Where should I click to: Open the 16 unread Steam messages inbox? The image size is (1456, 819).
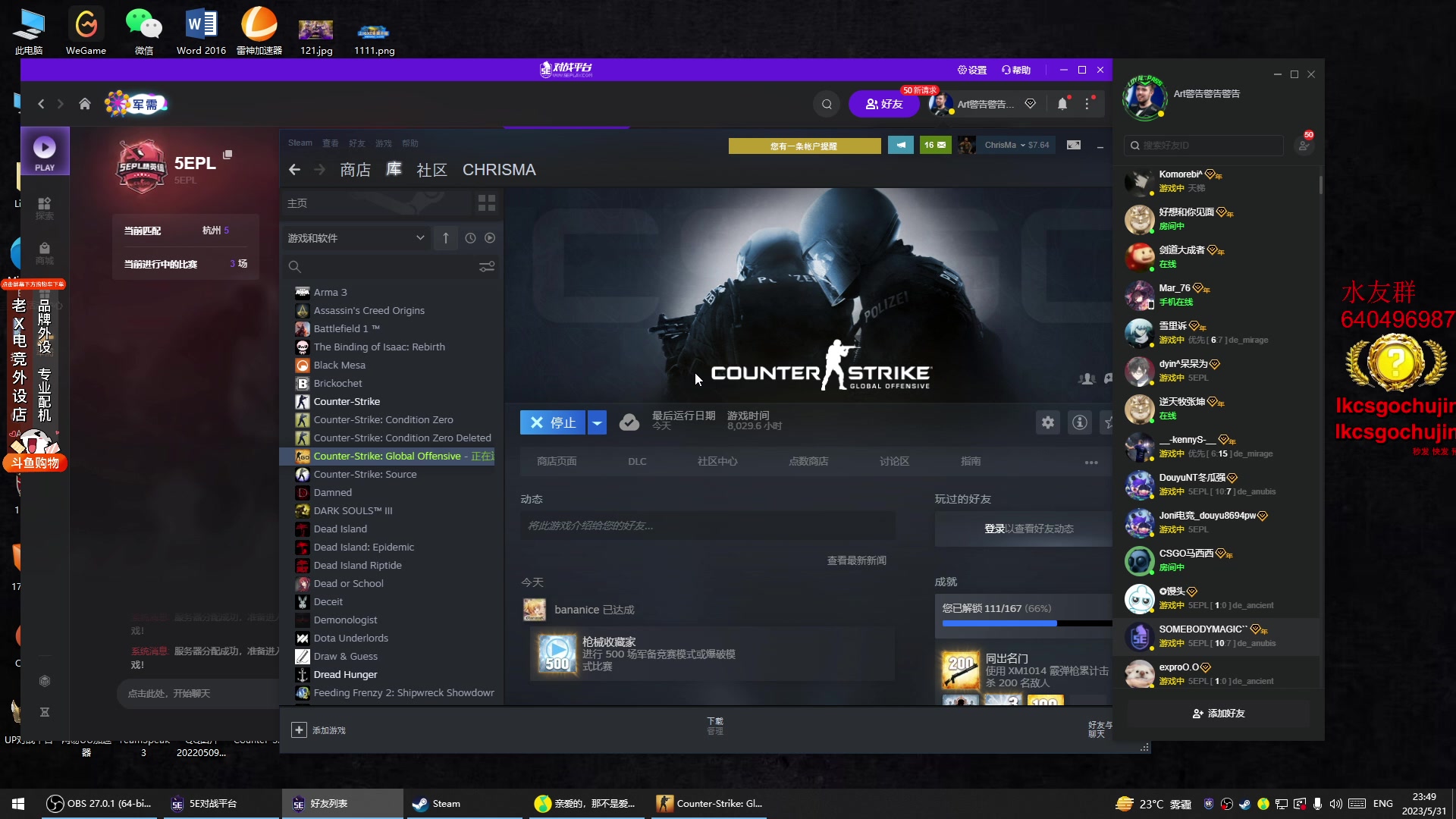click(x=936, y=145)
